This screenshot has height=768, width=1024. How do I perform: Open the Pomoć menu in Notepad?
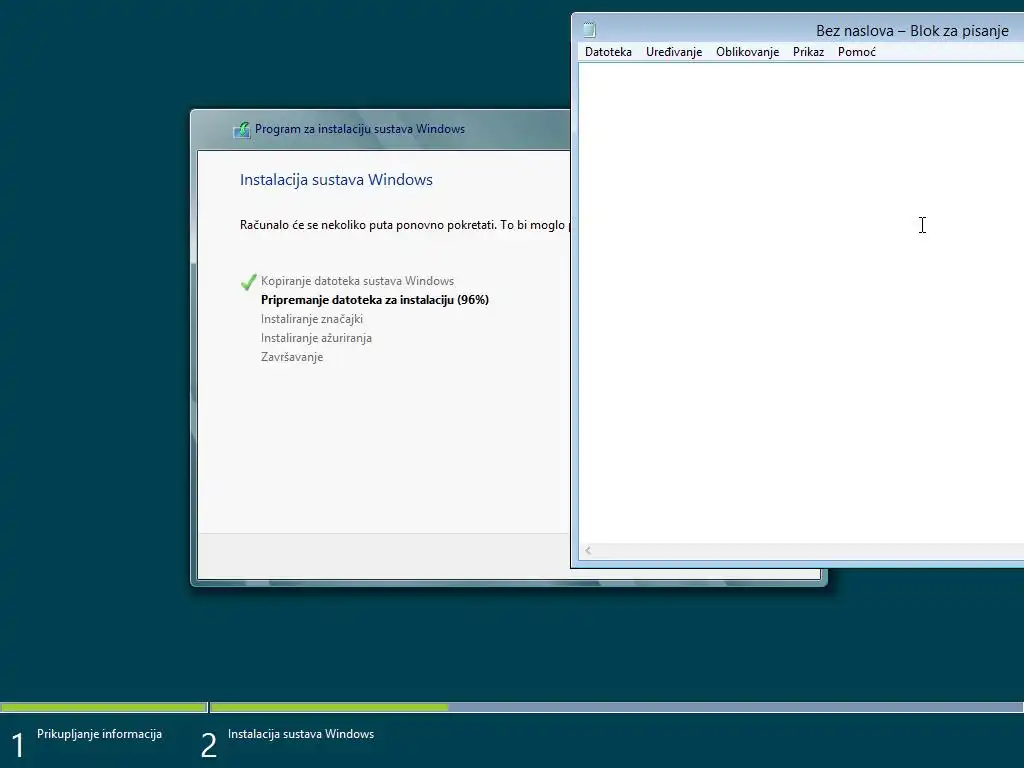tap(856, 52)
